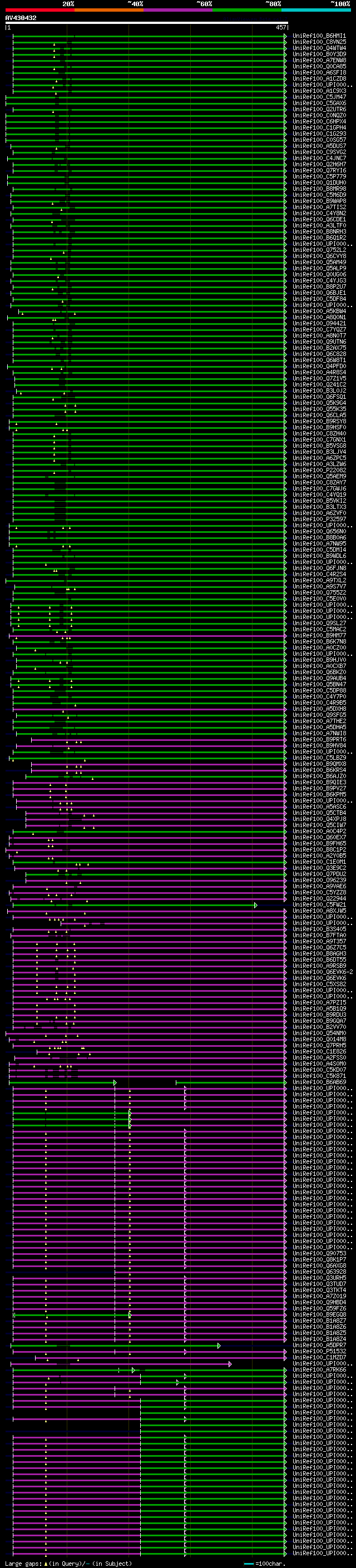The width and height of the screenshot is (356, 1568).
Task: Click label UniRef100_B9WAP8
Action: click(319, 201)
